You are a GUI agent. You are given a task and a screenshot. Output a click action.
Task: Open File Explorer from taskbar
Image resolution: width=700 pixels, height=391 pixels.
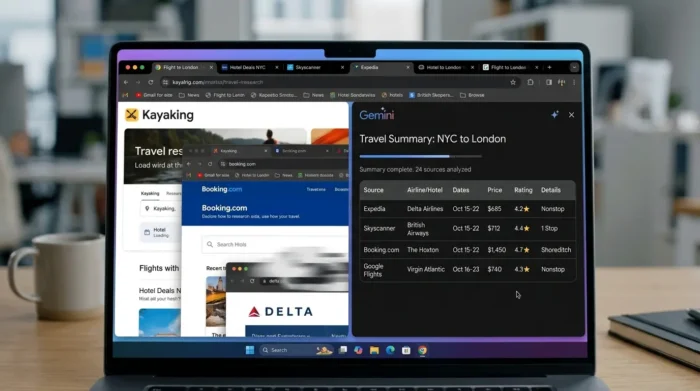coord(374,350)
